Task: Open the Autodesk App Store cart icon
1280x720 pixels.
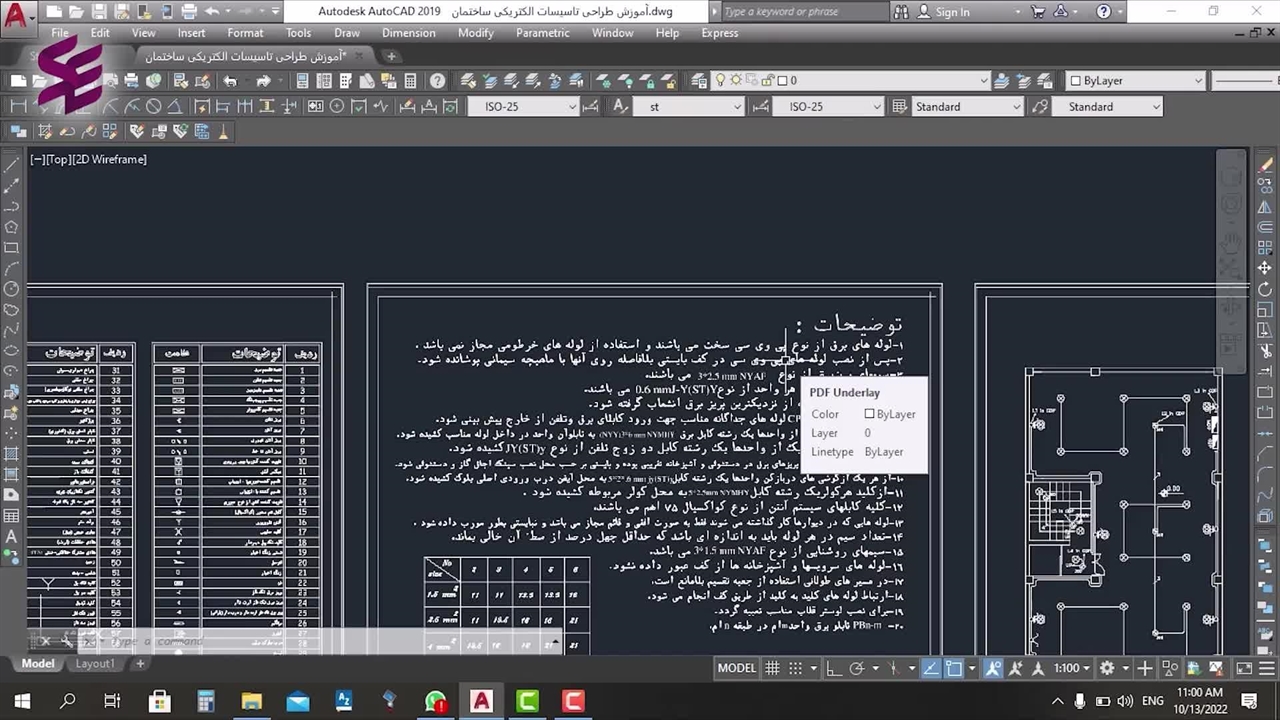Action: (x=1037, y=12)
